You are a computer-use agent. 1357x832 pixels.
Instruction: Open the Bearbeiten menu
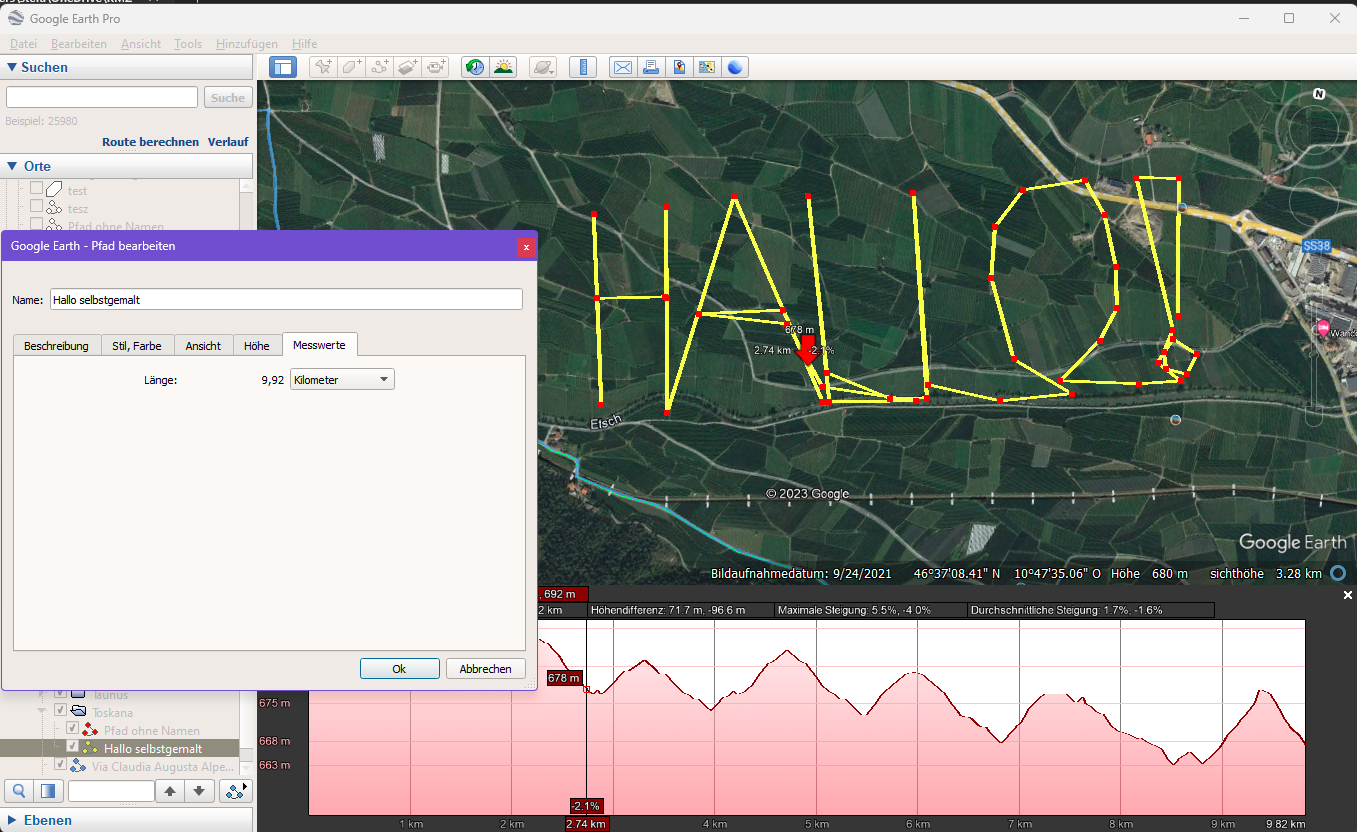pyautogui.click(x=79, y=44)
